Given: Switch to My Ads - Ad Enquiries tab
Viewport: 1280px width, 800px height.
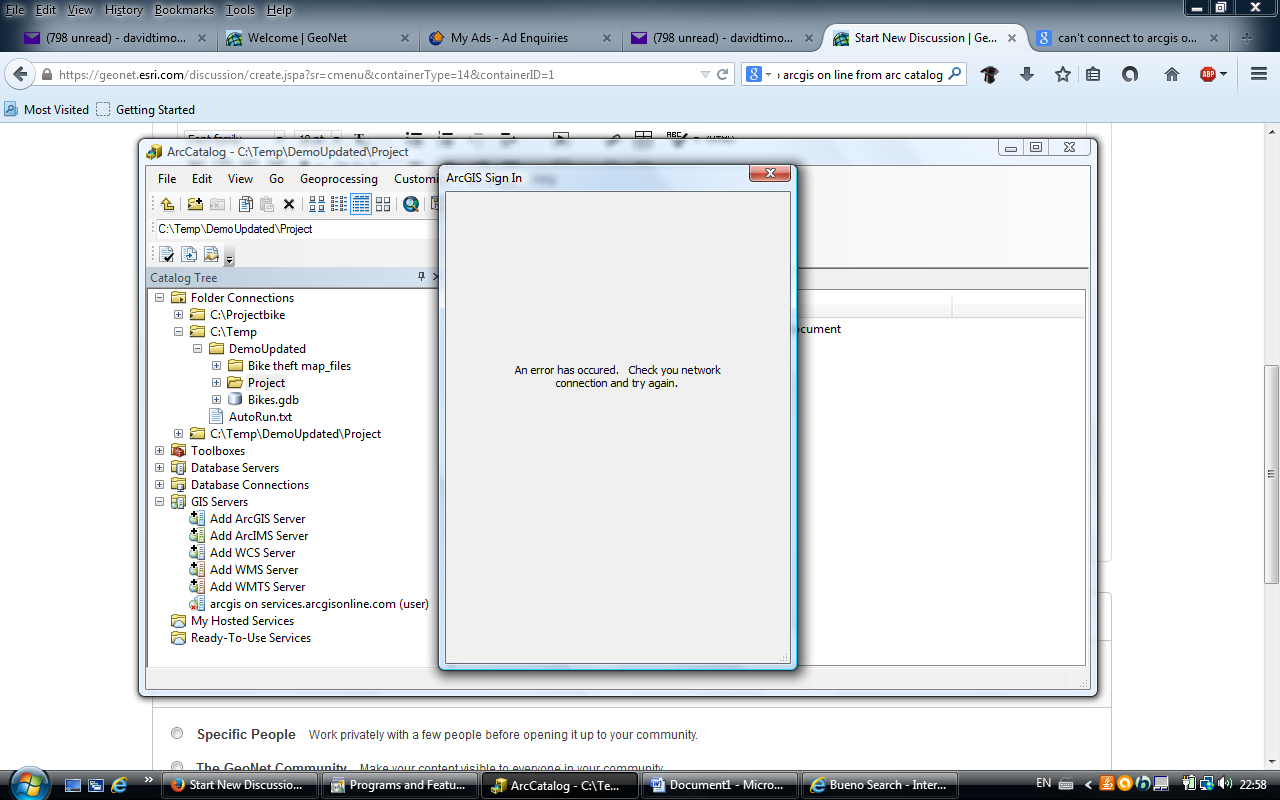Looking at the screenshot, I should (x=519, y=38).
